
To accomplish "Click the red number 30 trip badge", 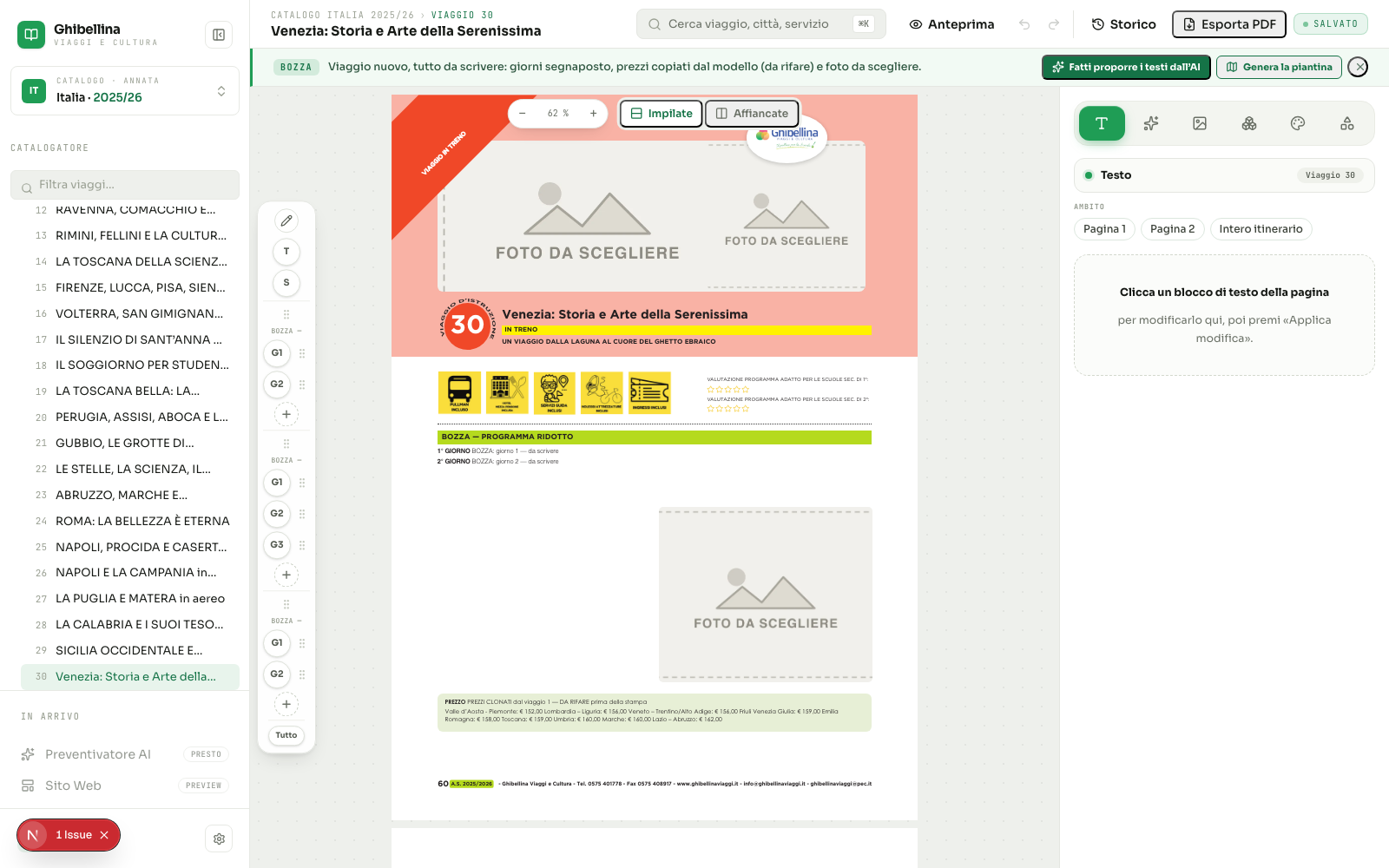I will (x=467, y=325).
